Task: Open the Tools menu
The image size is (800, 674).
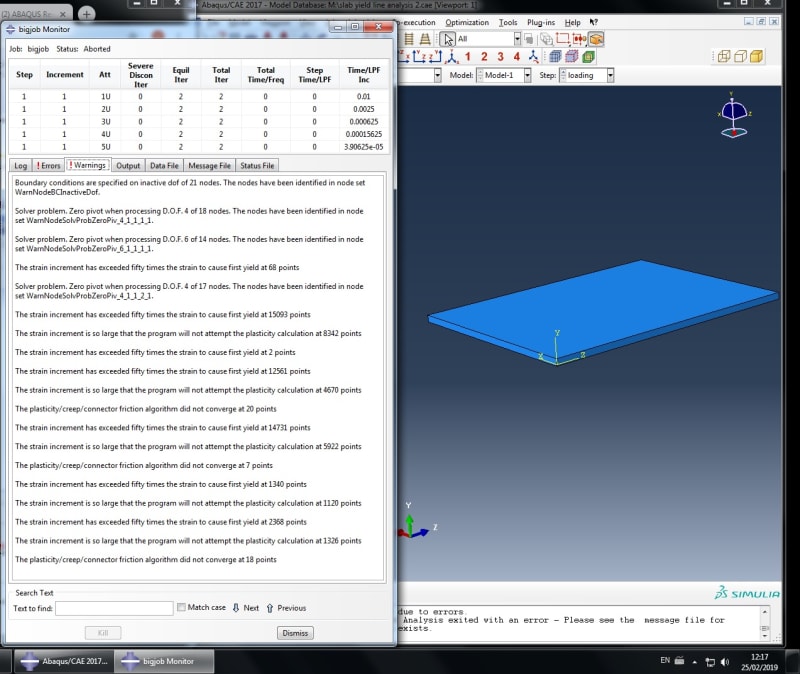Action: click(x=508, y=22)
